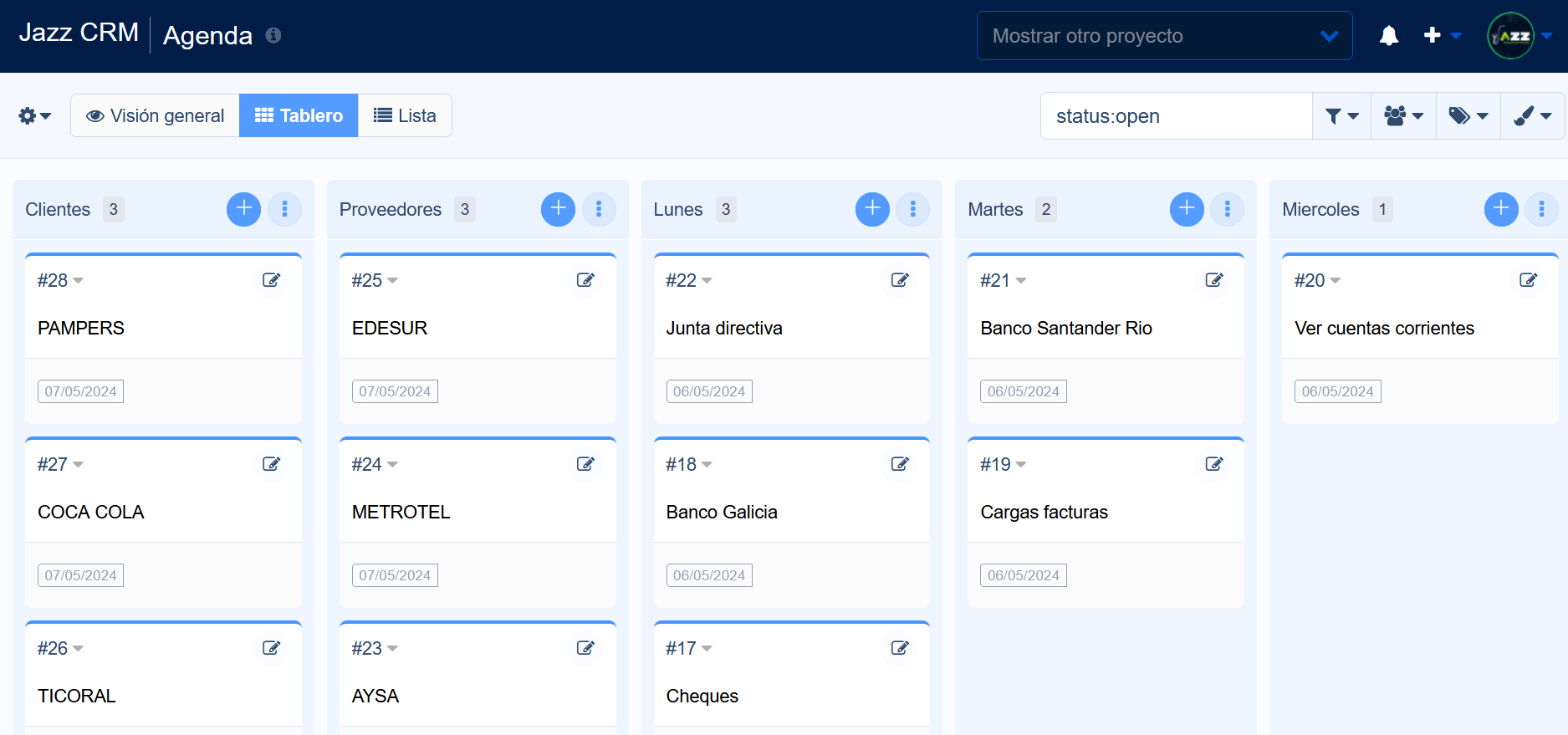Edit the Cargas facturas task #19
This screenshot has height=735, width=1568.
point(1215,464)
